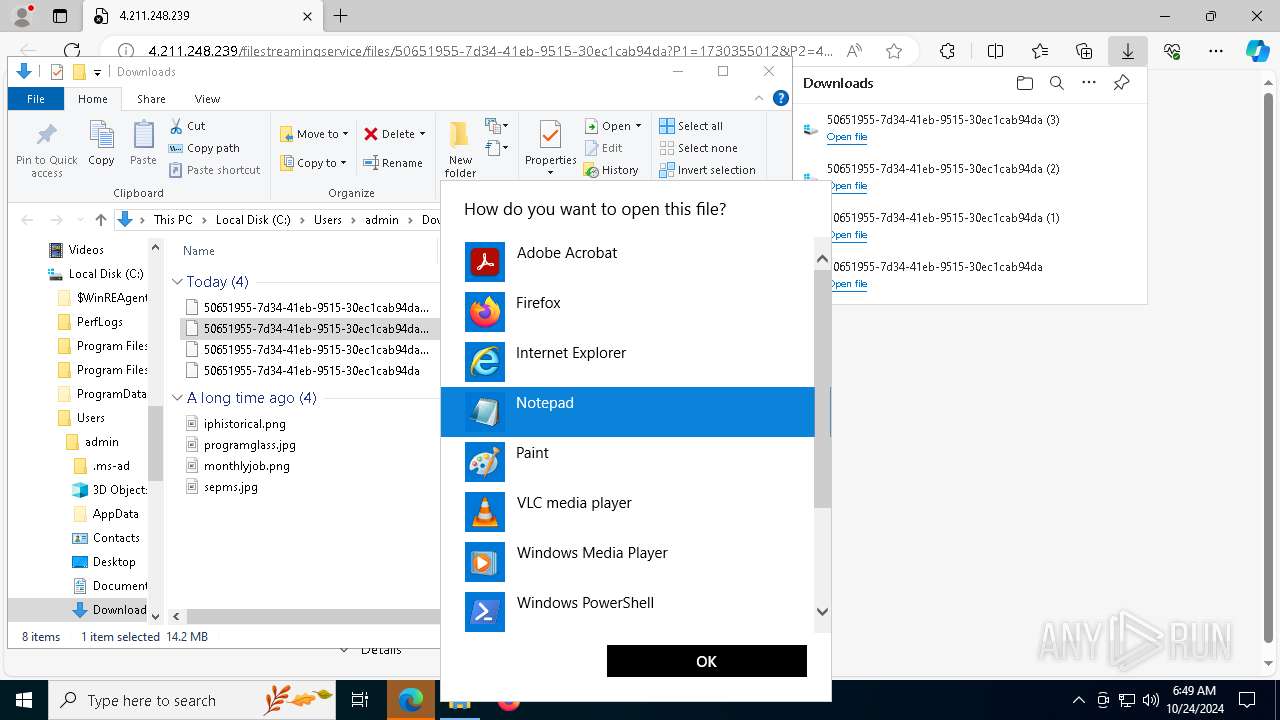
Task: Click the Paste ribbon icon
Action: click(x=143, y=144)
